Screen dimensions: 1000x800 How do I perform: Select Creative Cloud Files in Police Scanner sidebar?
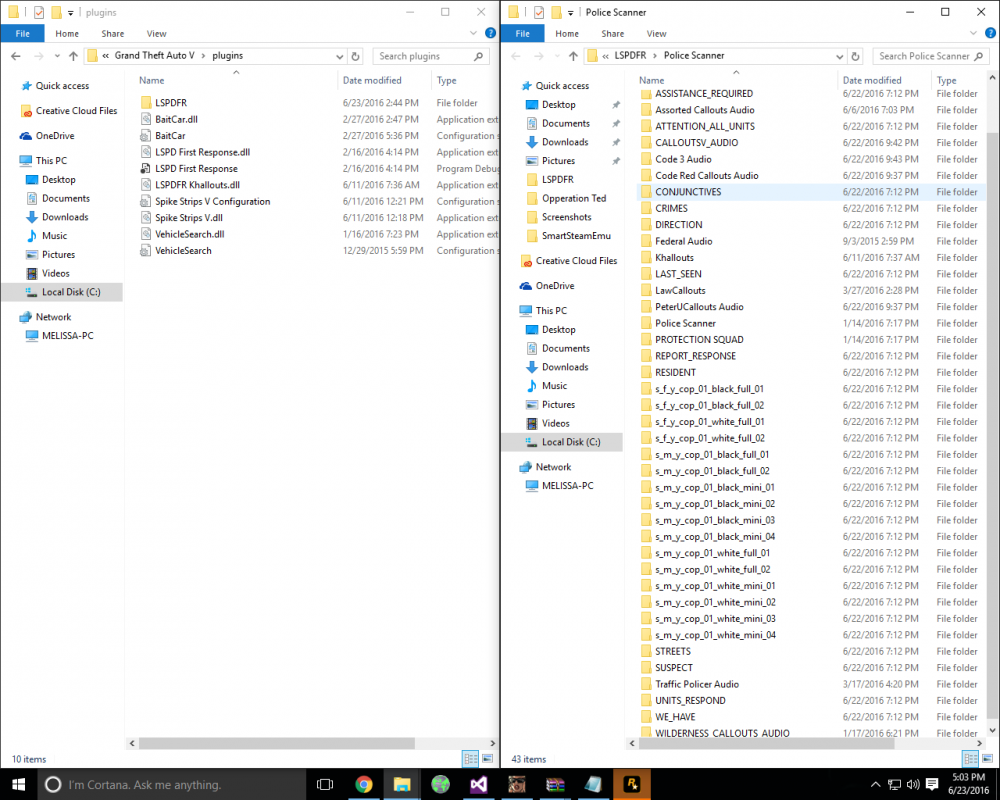[x=577, y=261]
